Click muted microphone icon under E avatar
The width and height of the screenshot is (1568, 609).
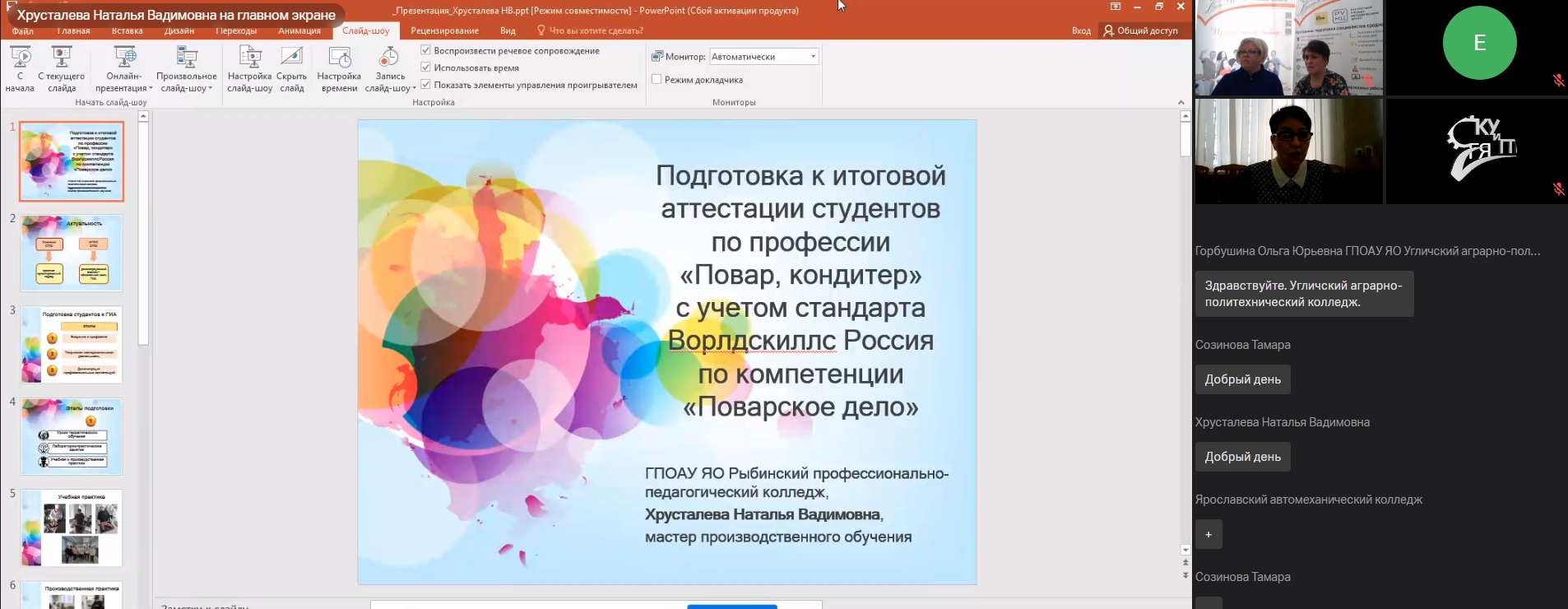pos(1558,81)
